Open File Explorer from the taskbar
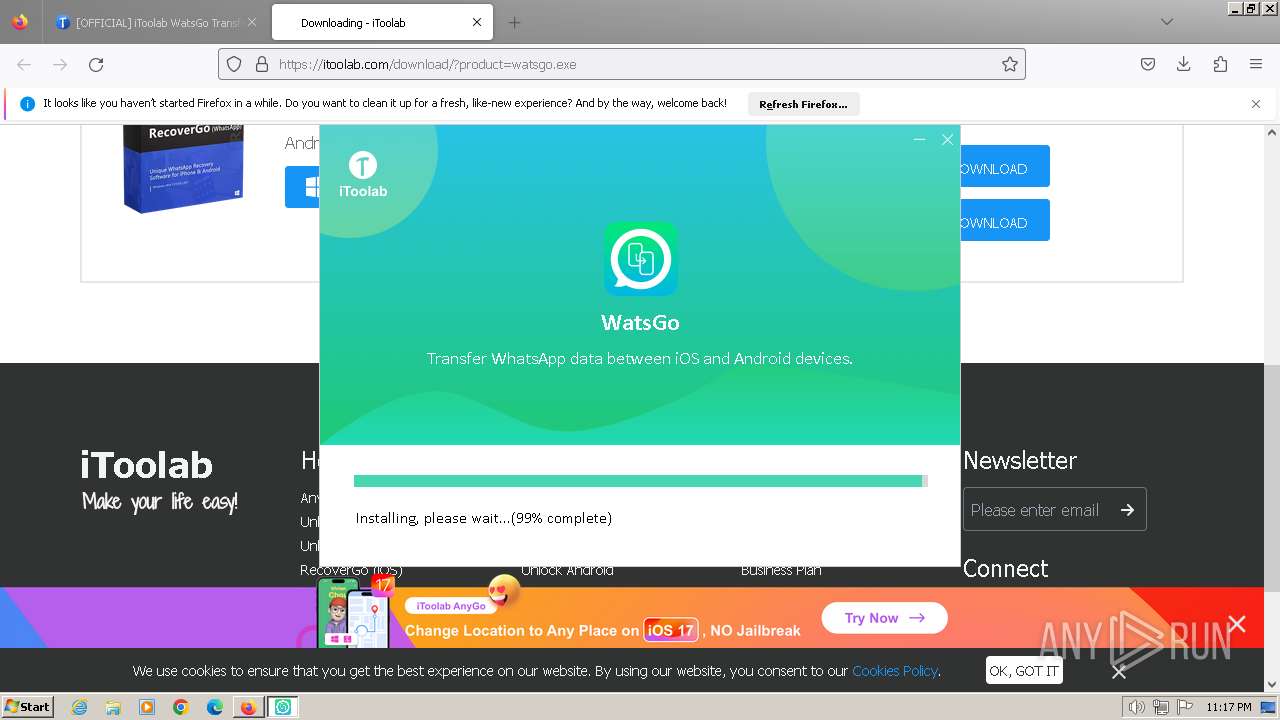The height and width of the screenshot is (720, 1280). coord(113,707)
